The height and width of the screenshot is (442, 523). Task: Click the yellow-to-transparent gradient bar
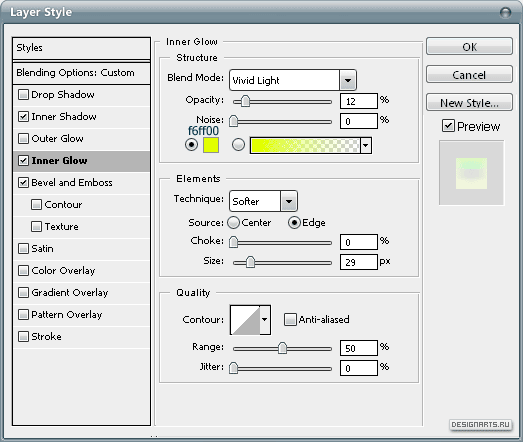(x=305, y=145)
